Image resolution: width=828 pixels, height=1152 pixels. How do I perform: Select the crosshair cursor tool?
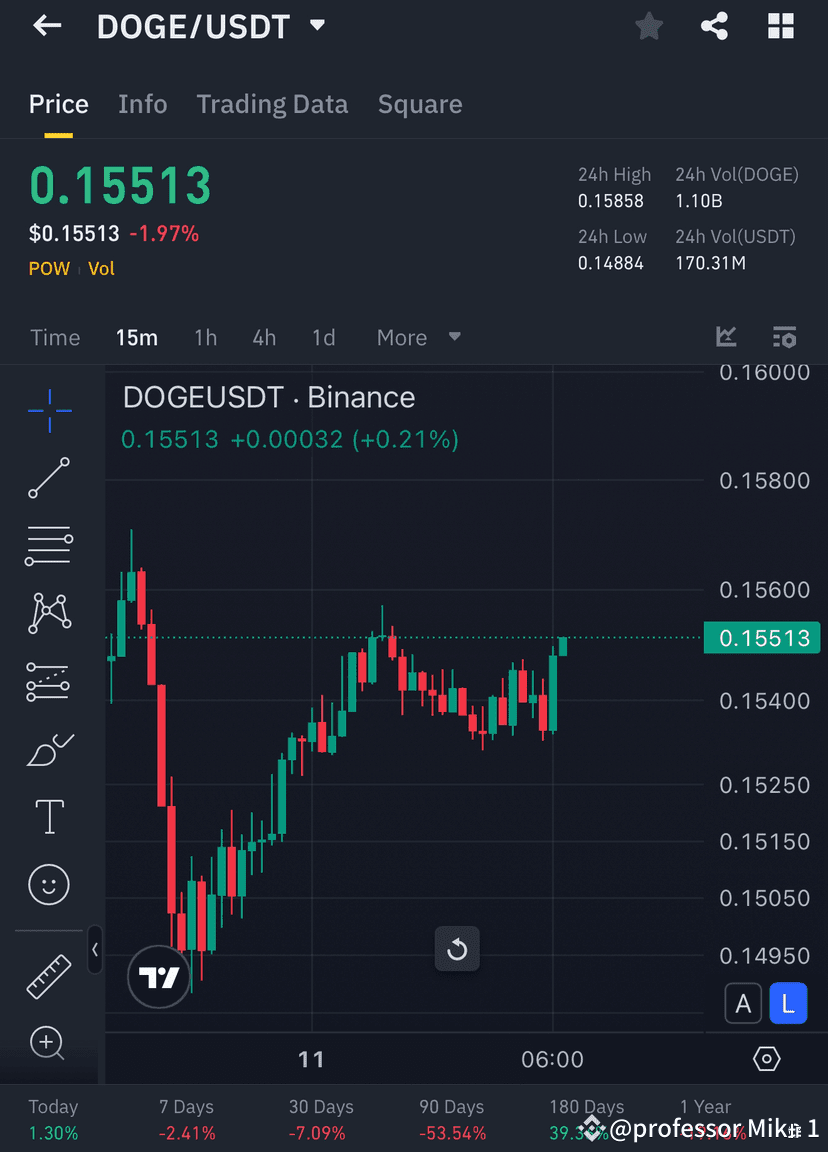pyautogui.click(x=48, y=410)
